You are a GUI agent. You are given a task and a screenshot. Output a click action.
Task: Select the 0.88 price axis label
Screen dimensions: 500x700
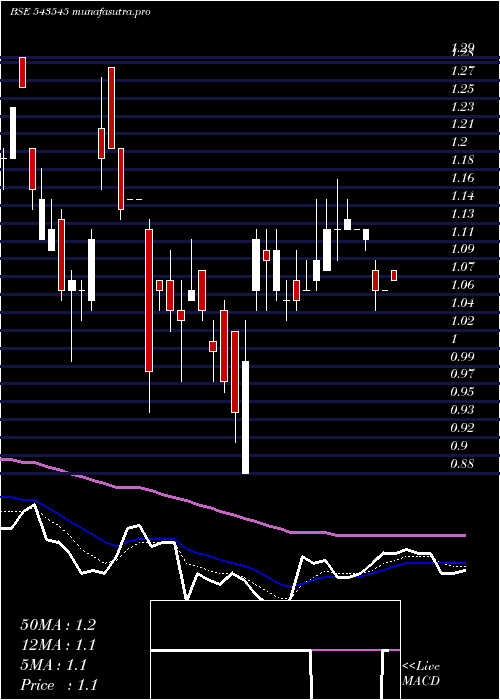(462, 464)
